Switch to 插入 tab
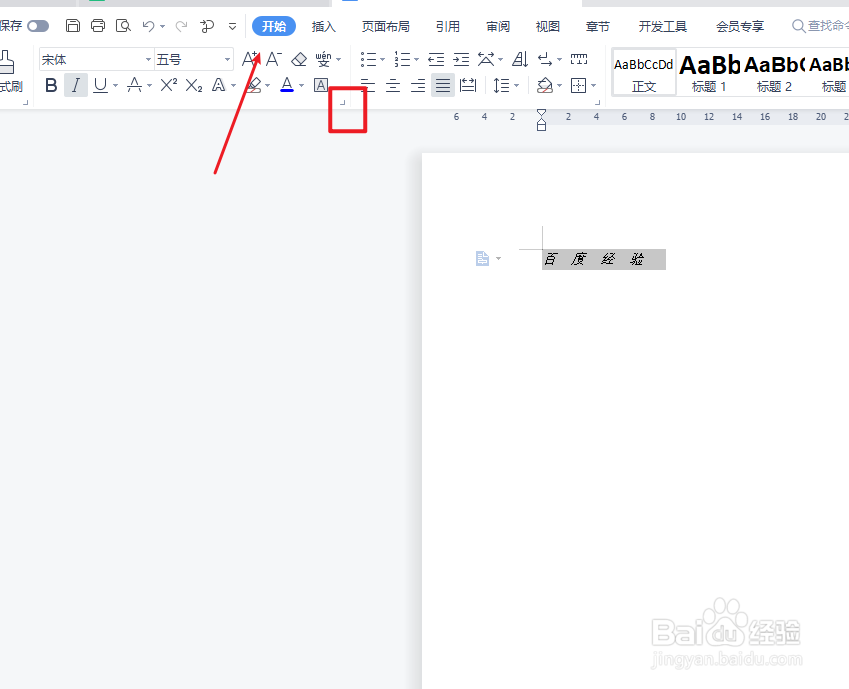Viewport: 849px width, 689px height. (x=324, y=26)
